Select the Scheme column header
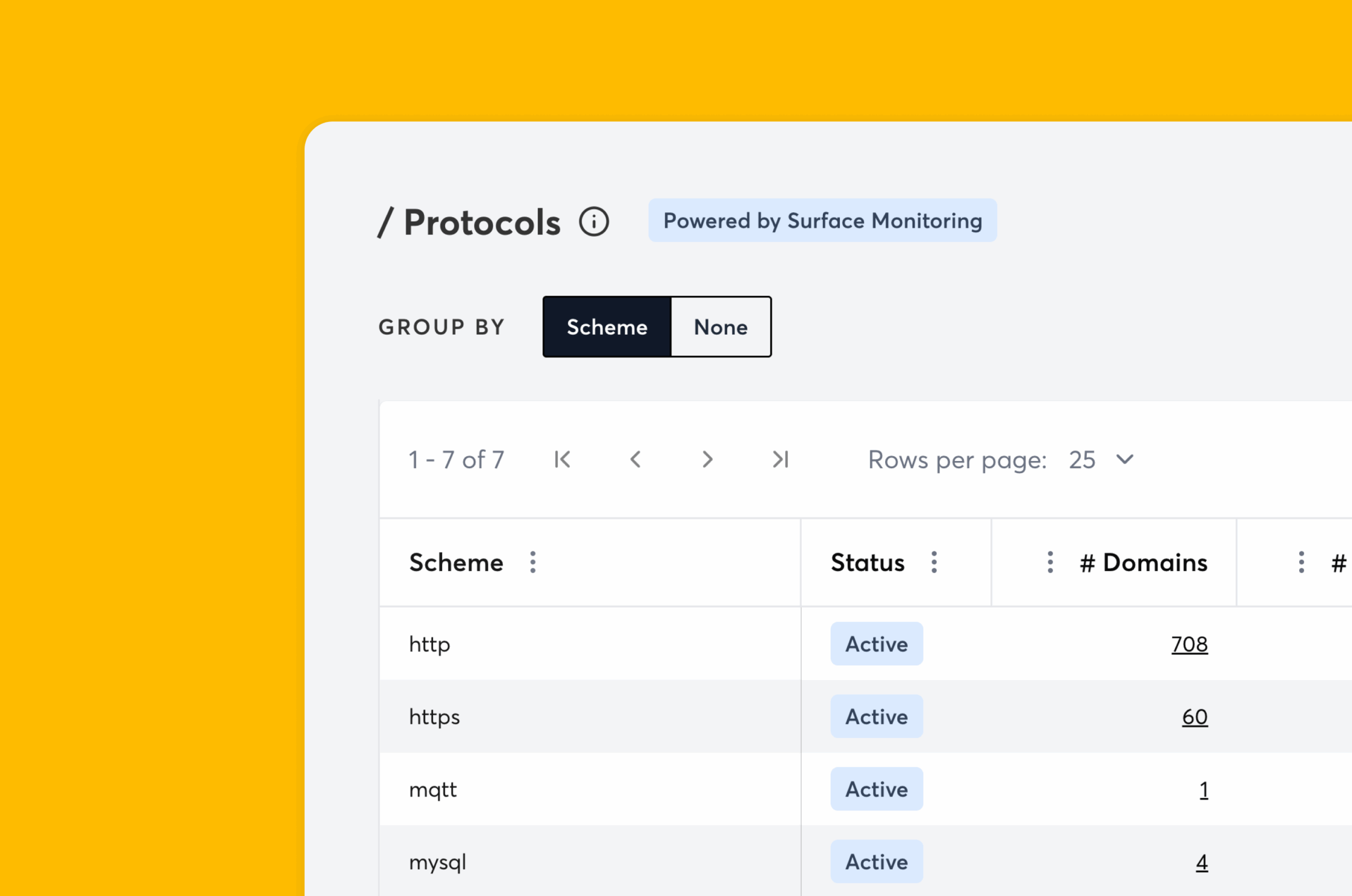Image resolution: width=1352 pixels, height=896 pixels. tap(456, 563)
